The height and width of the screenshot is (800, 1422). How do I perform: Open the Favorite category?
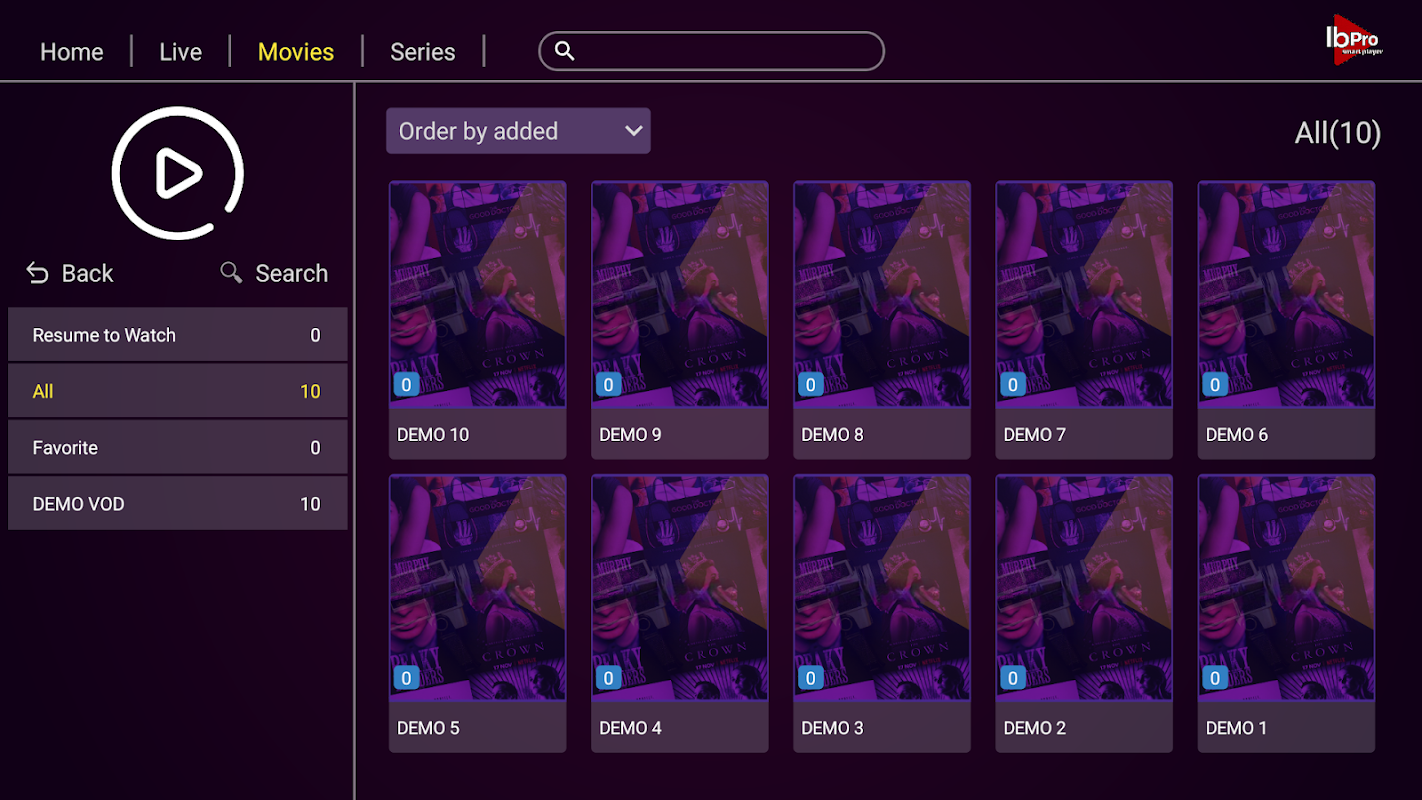coord(178,447)
